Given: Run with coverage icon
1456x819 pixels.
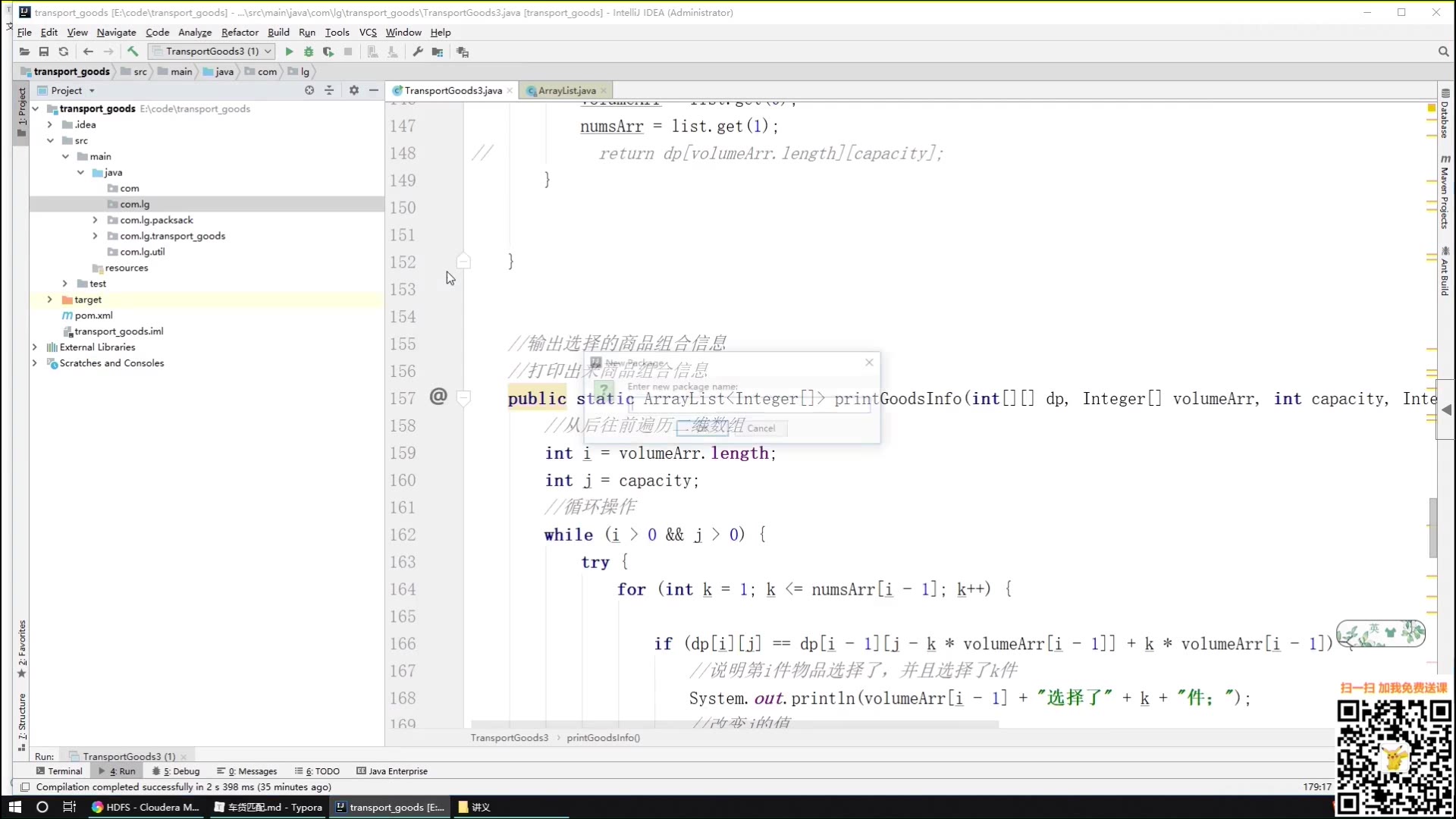Looking at the screenshot, I should click(328, 52).
